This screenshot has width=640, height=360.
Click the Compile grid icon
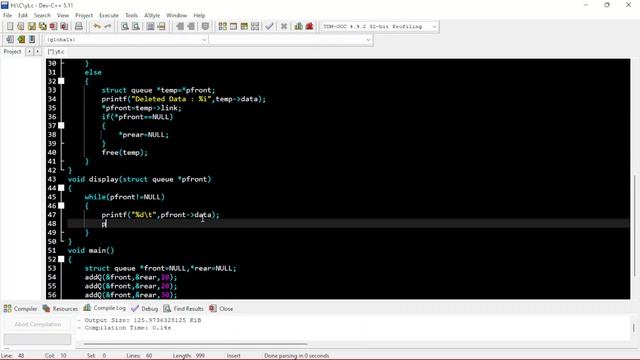(222, 27)
